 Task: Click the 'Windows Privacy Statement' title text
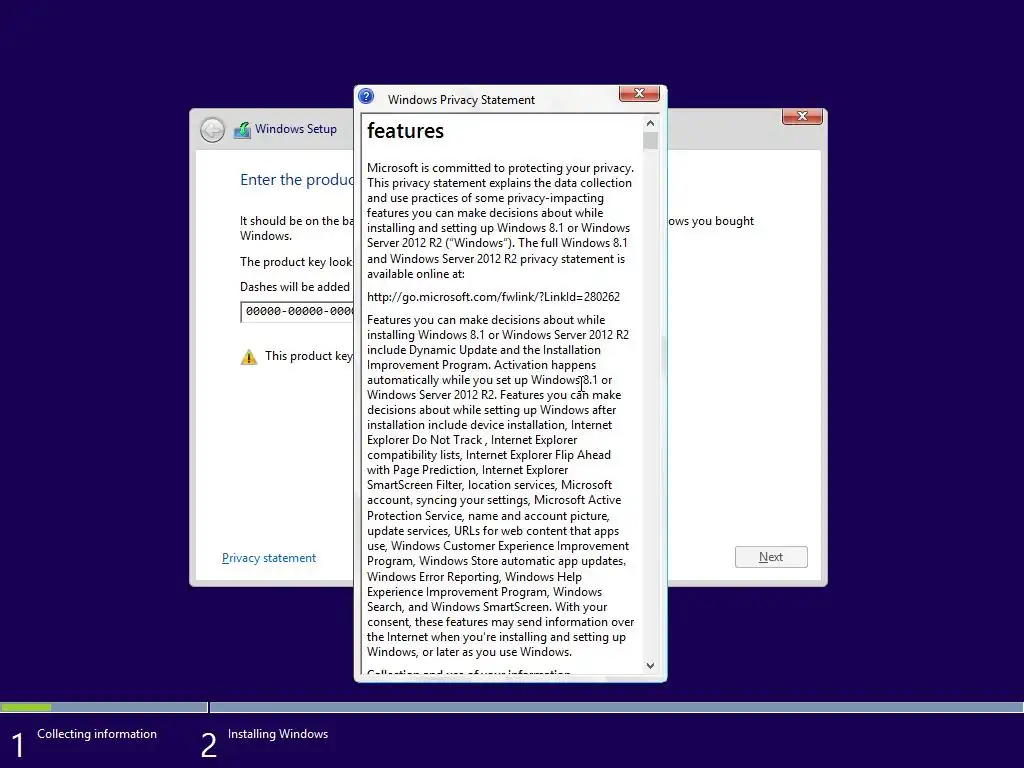(461, 99)
